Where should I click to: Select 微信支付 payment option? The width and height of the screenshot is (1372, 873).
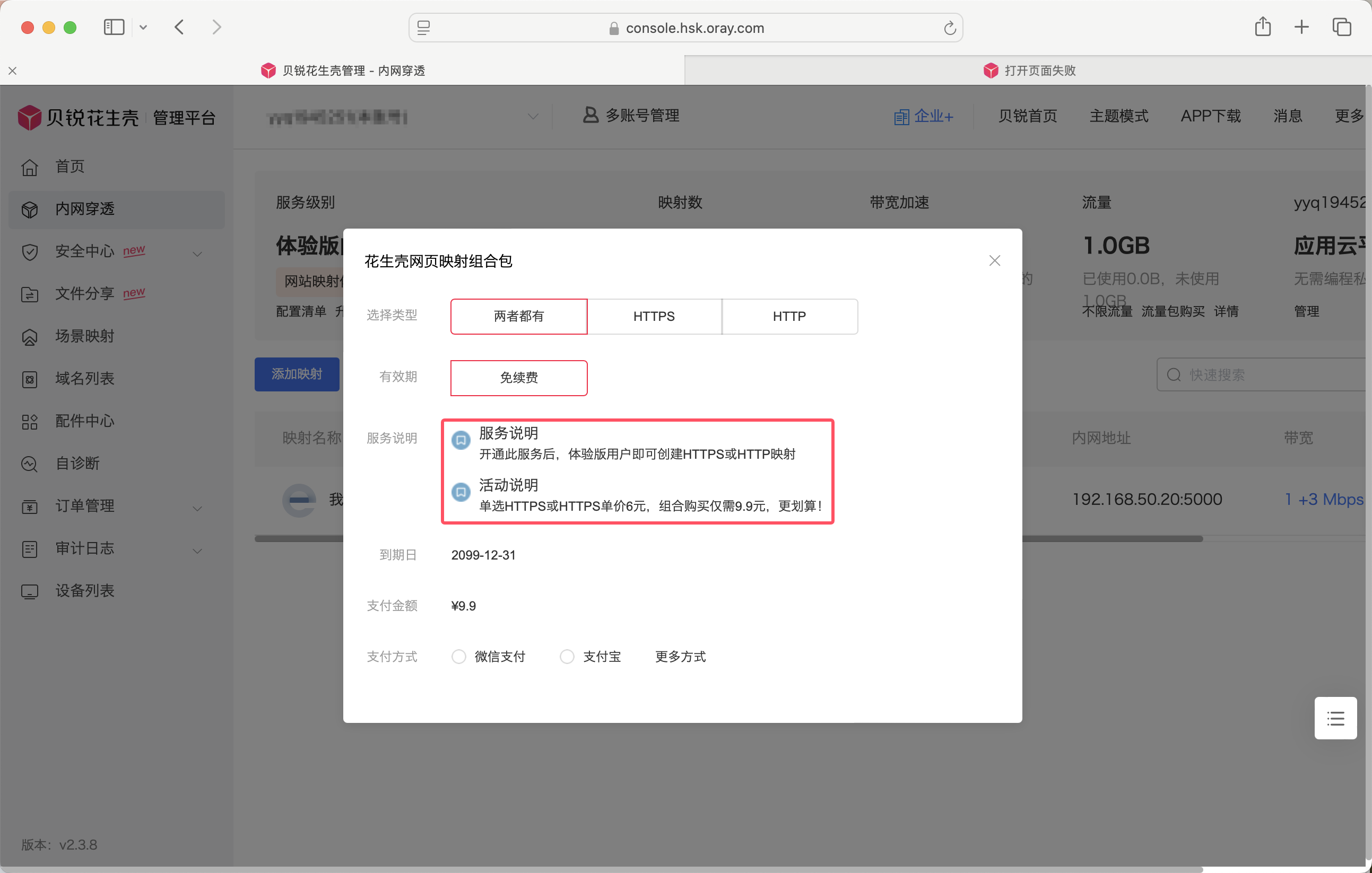pos(459,657)
